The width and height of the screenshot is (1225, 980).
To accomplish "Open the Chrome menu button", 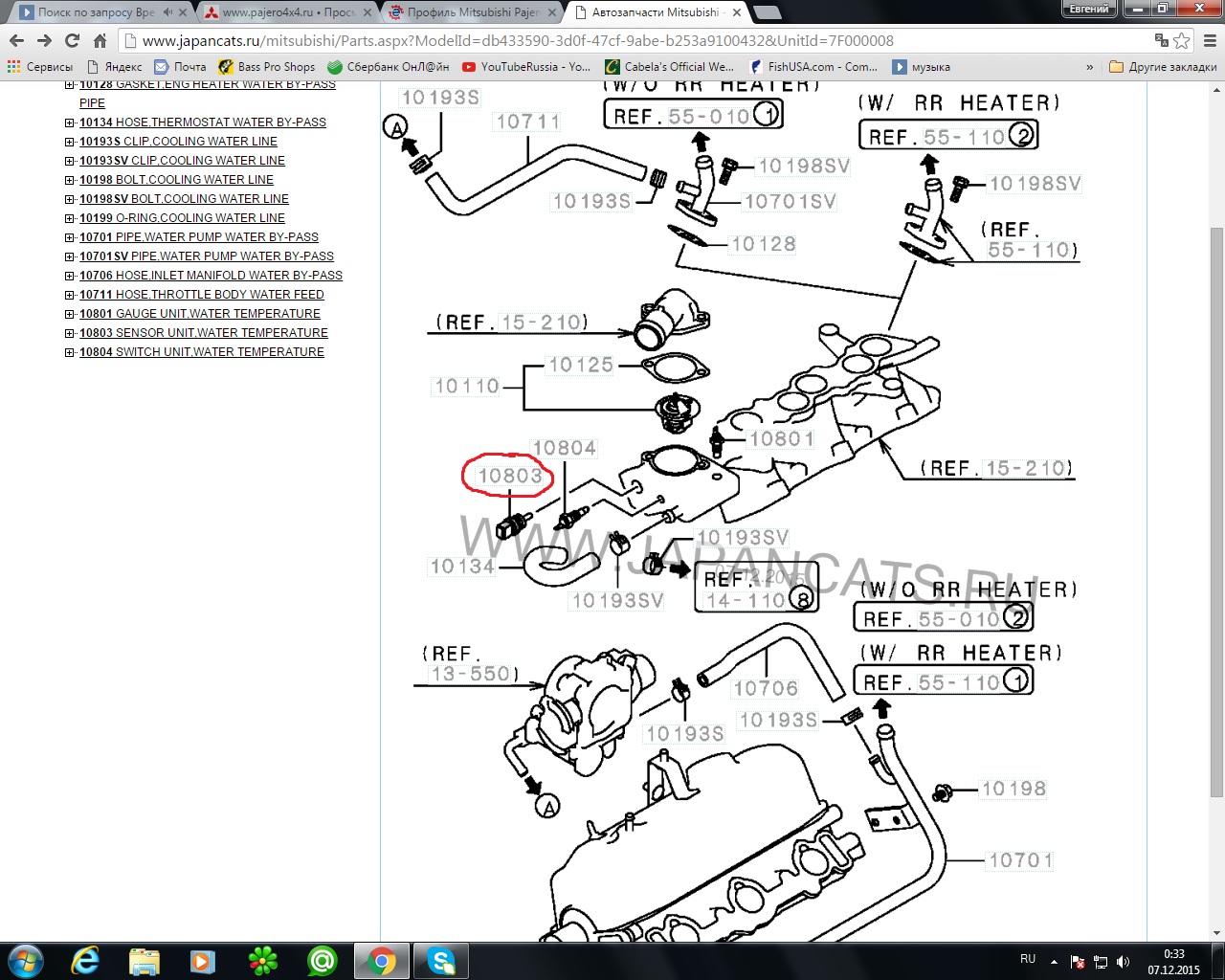I will point(1210,40).
